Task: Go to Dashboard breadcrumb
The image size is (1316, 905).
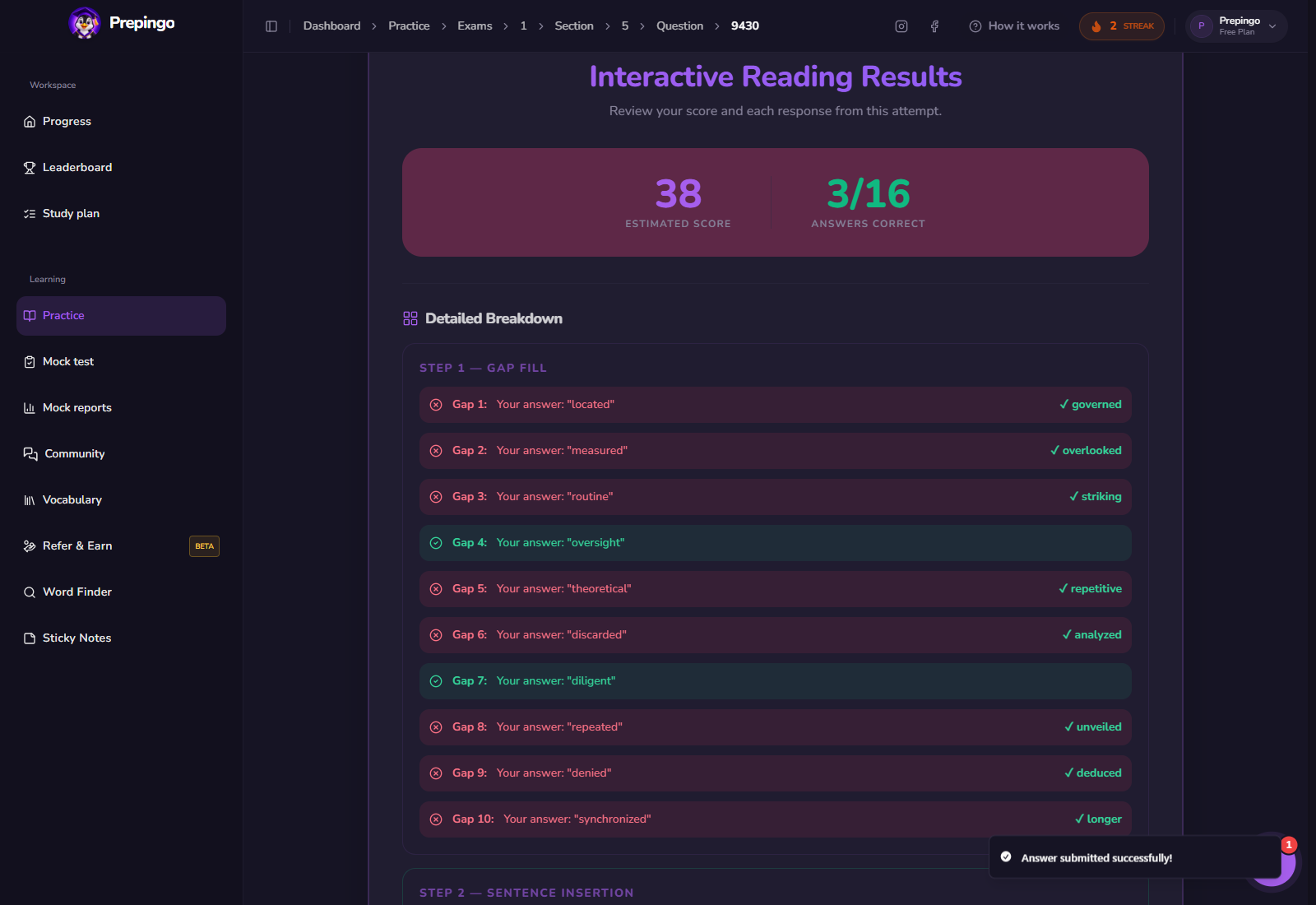Action: [x=331, y=26]
